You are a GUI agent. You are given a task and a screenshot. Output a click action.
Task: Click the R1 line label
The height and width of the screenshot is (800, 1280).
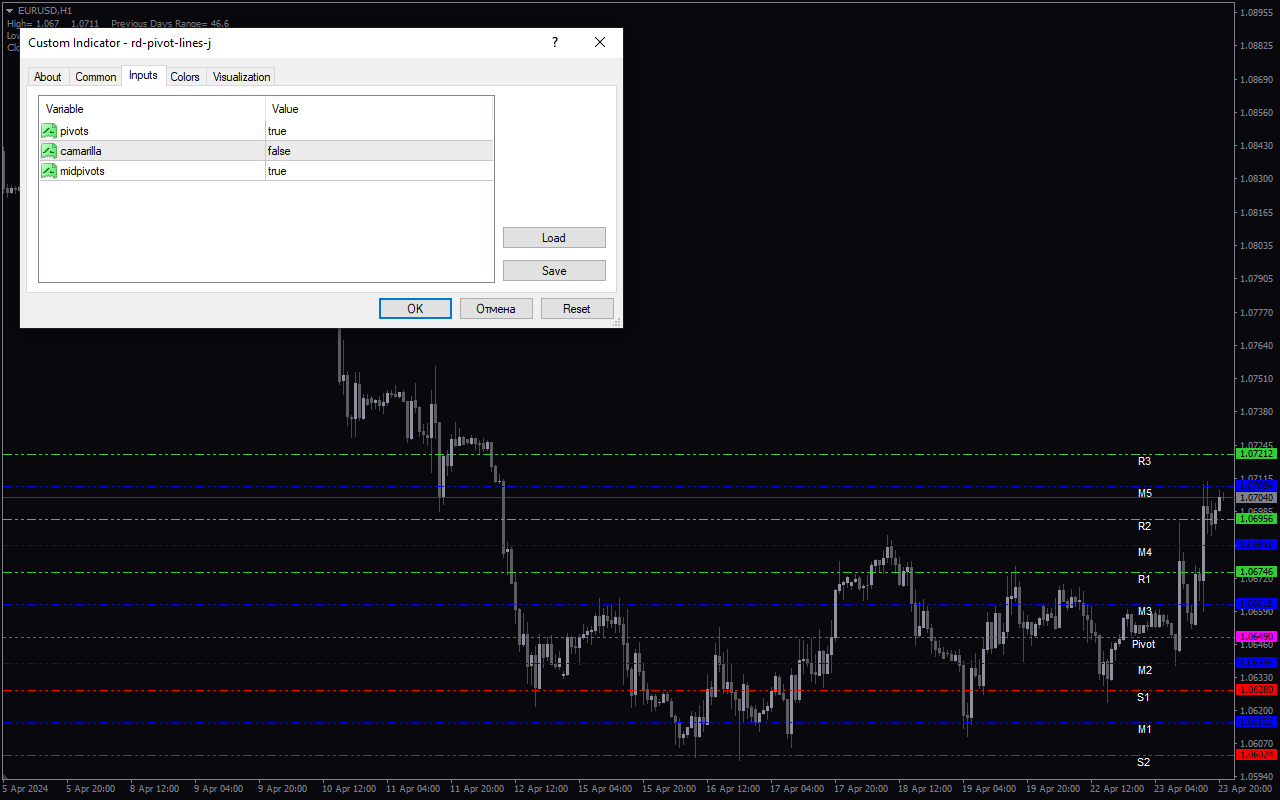[1144, 579]
